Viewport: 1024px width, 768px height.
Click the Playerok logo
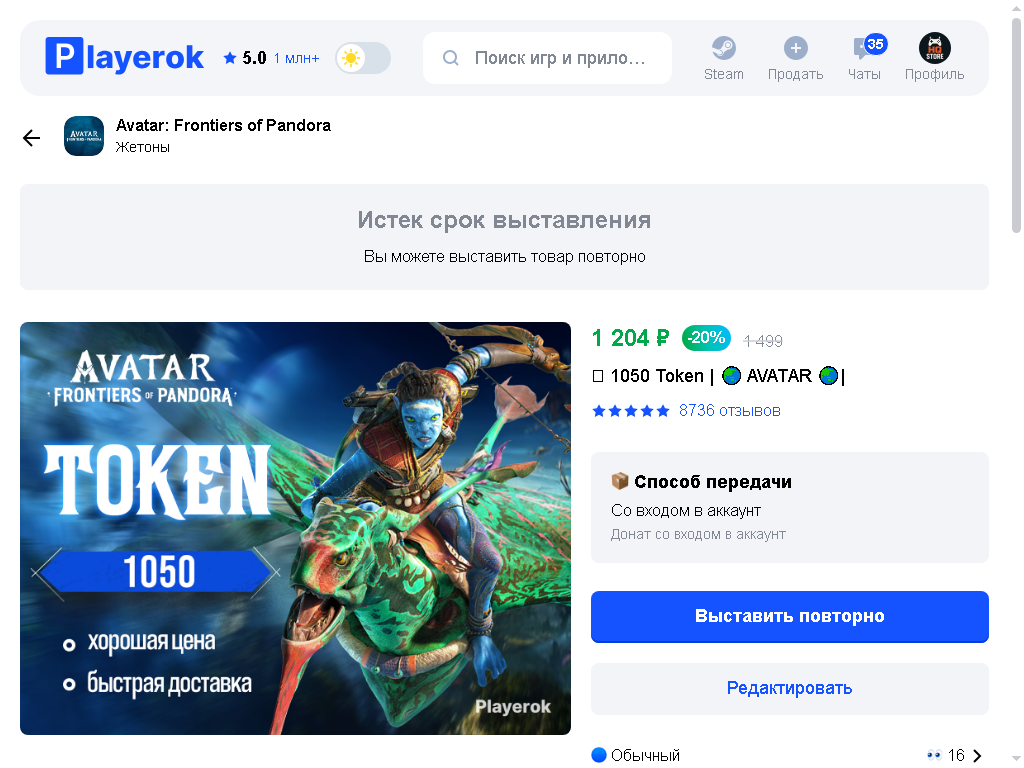[124, 57]
